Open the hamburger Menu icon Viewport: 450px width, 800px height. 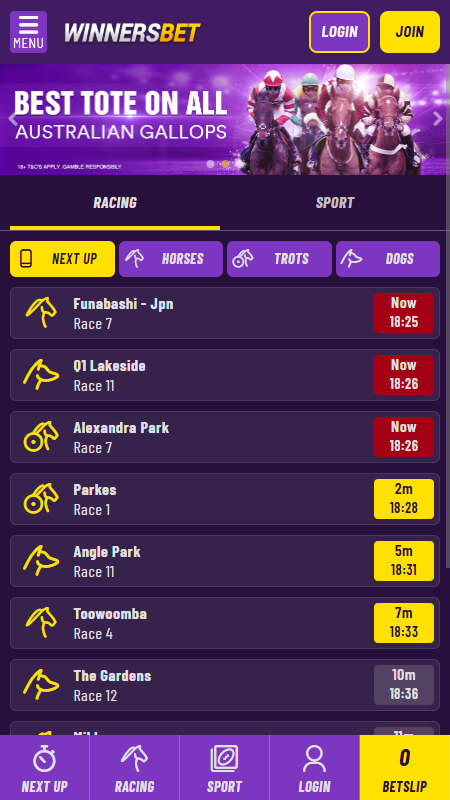[28, 32]
